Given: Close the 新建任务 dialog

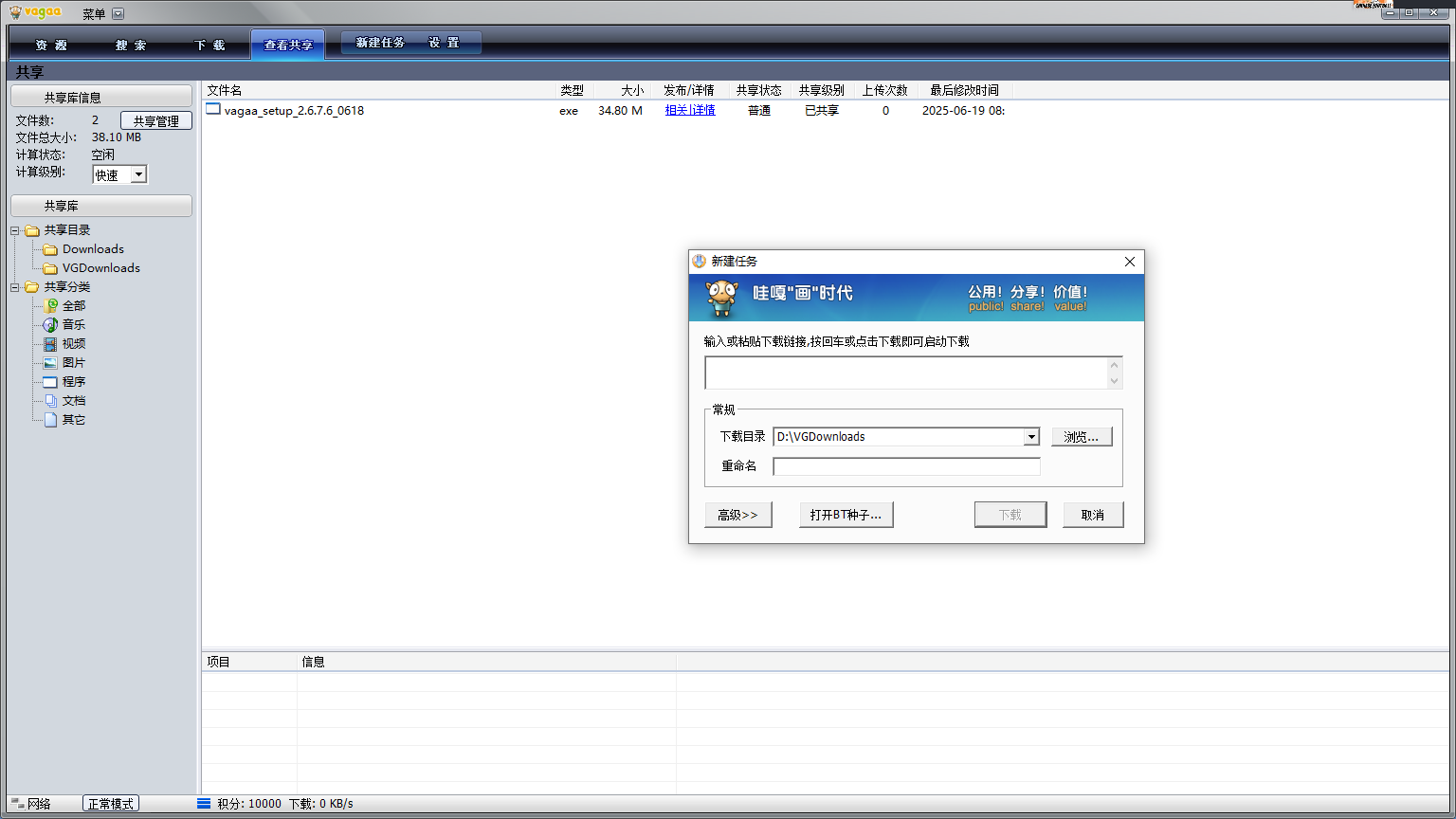Looking at the screenshot, I should (x=1130, y=262).
